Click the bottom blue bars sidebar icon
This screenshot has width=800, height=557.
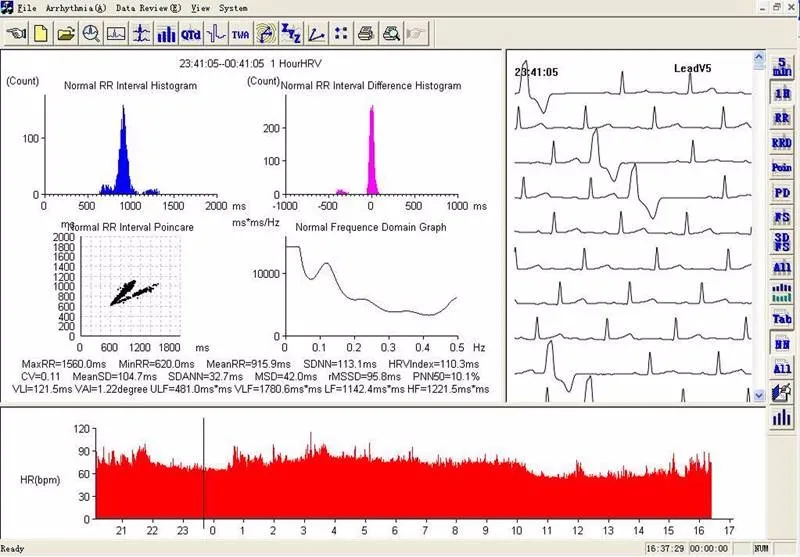[782, 418]
